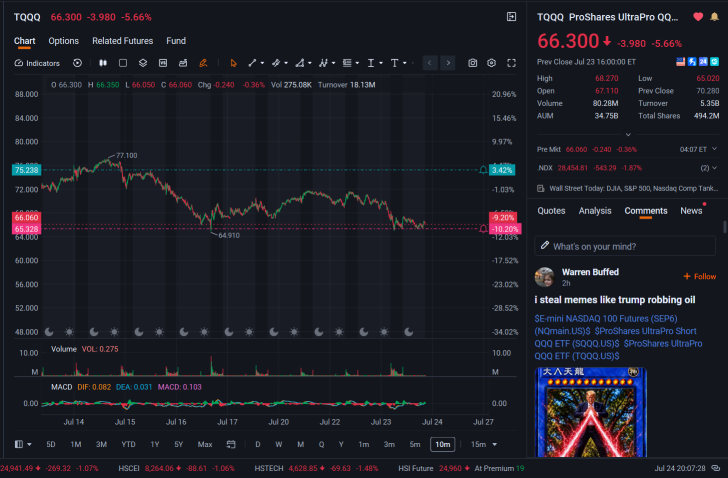This screenshot has width=728, height=478.
Task: Select the D daily interval
Action: coord(258,444)
